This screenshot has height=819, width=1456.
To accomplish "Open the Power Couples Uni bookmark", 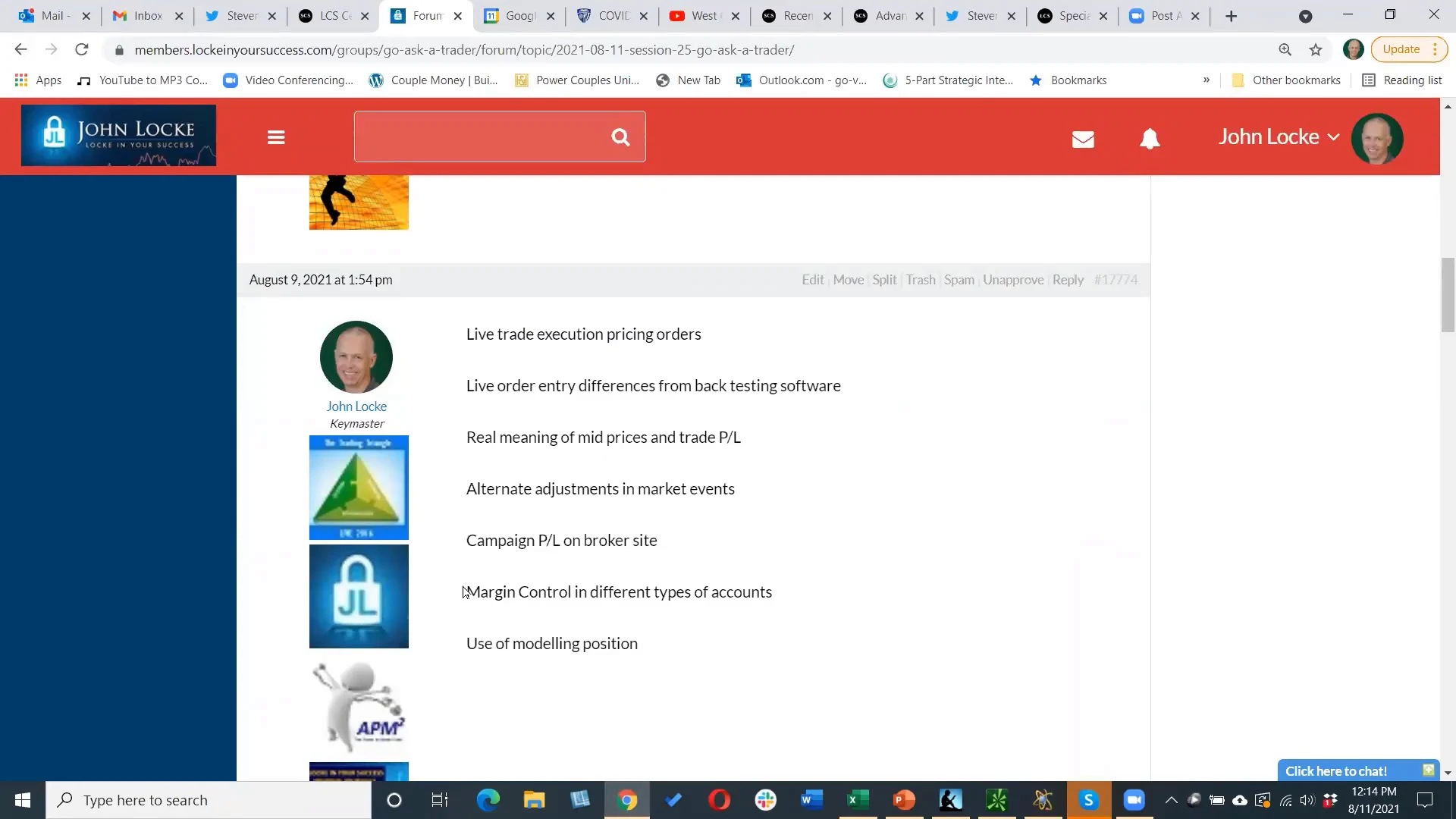I will pyautogui.click(x=577, y=80).
